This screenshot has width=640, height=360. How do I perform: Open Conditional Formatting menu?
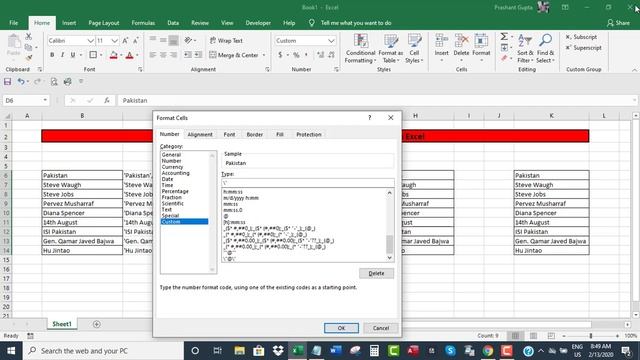(360, 49)
